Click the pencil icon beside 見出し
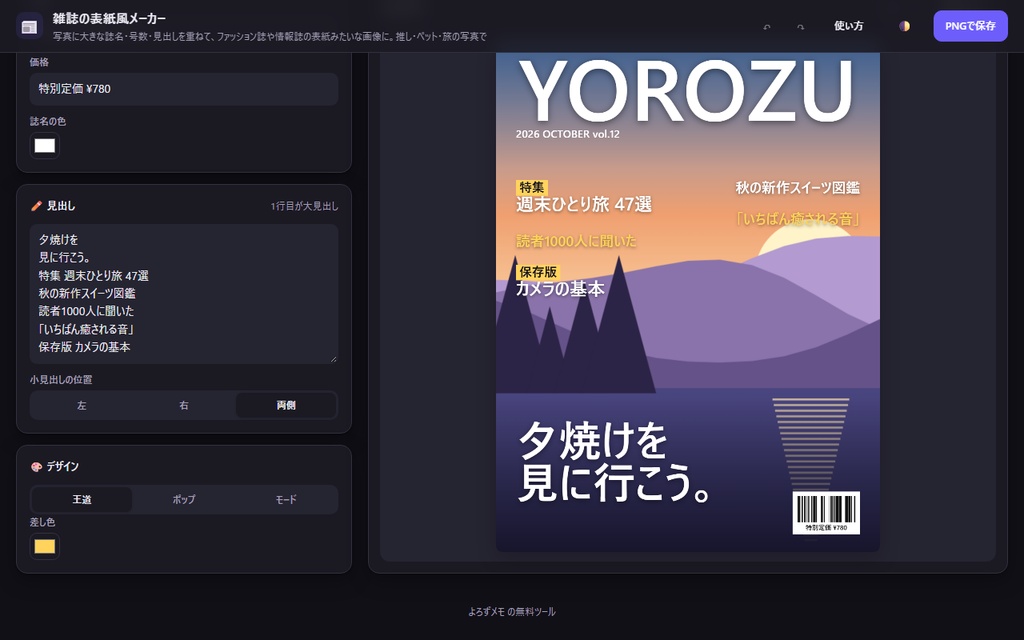This screenshot has width=1024, height=640. pos(37,206)
